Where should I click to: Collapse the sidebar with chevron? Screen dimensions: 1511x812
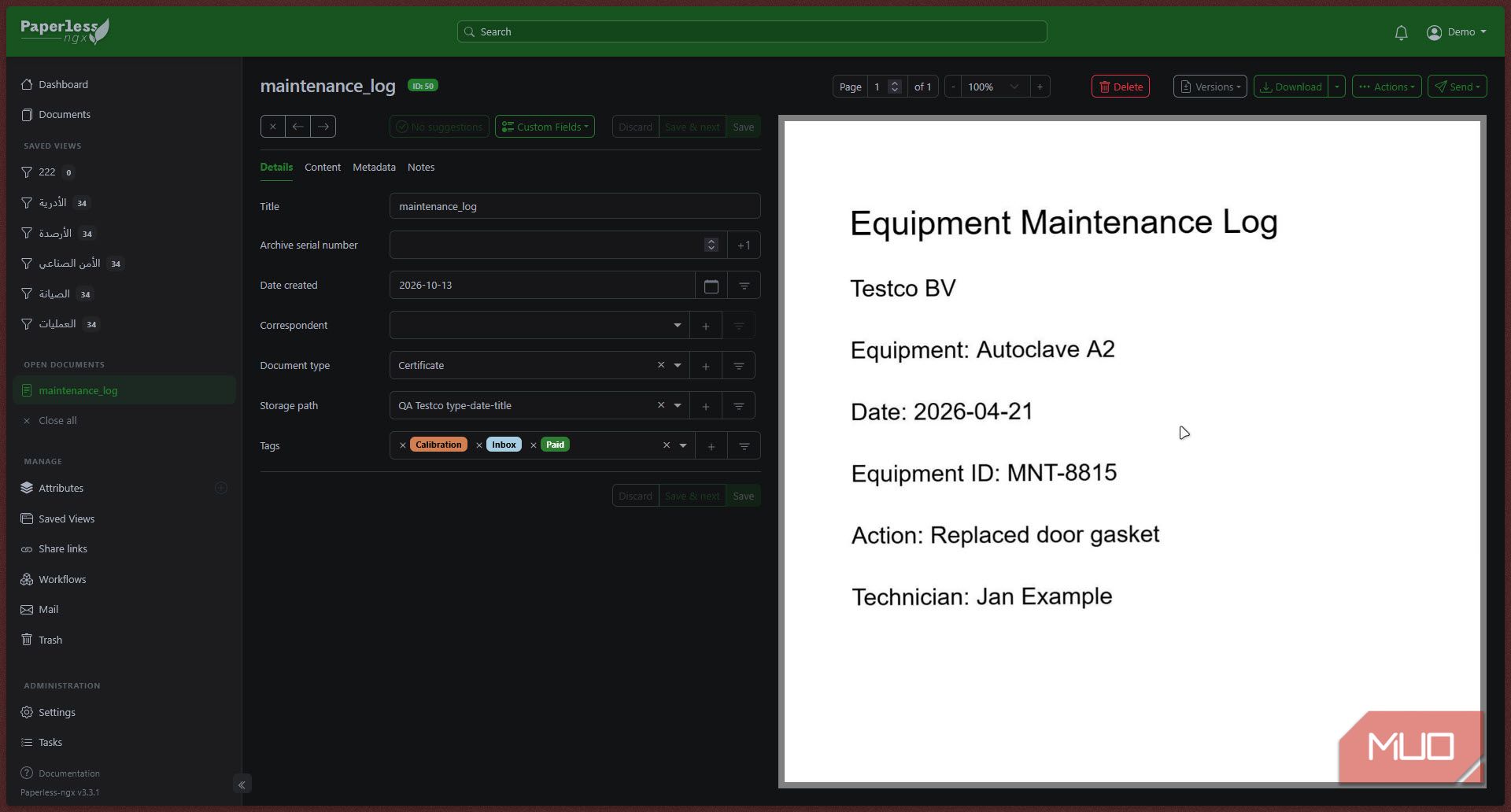point(242,784)
